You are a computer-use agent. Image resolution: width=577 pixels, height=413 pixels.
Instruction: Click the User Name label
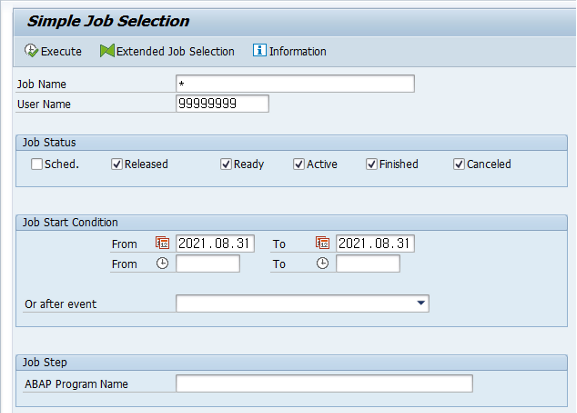pos(44,104)
